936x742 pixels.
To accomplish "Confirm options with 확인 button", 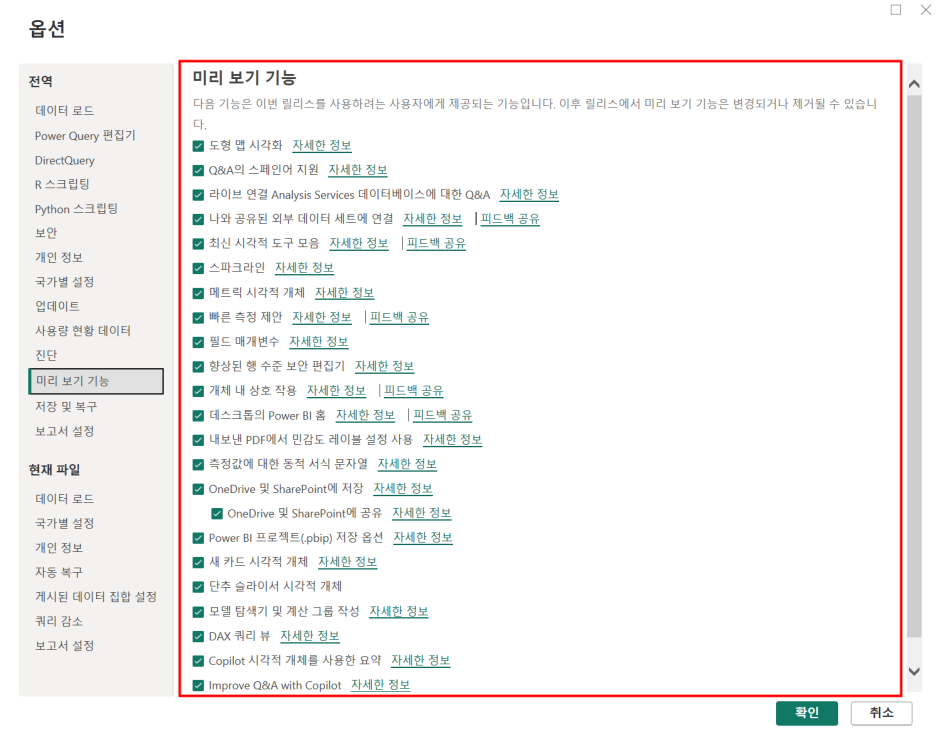I will tap(806, 713).
